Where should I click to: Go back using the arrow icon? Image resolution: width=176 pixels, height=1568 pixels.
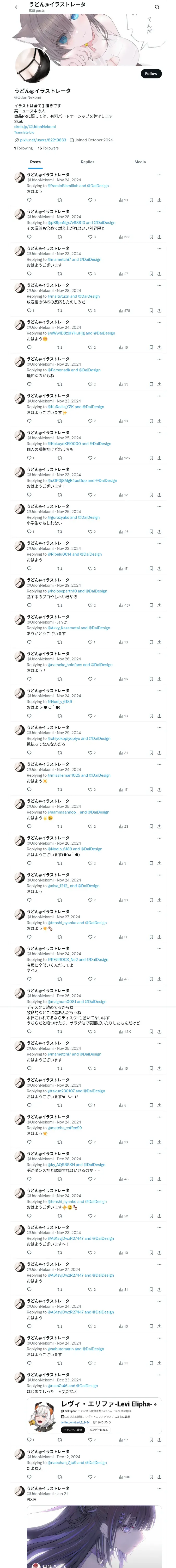[x=17, y=7]
